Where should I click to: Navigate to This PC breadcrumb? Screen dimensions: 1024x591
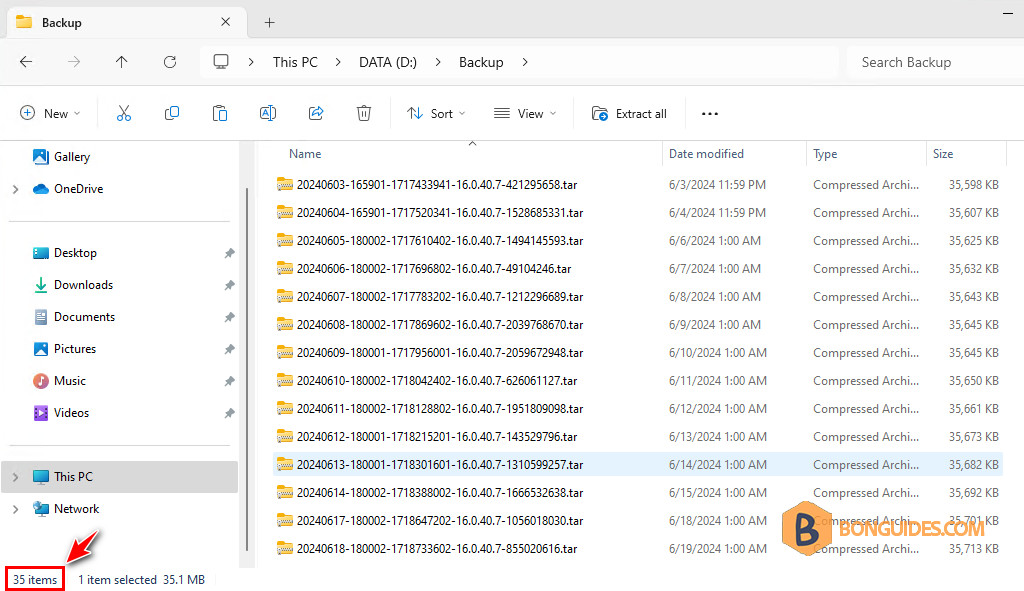[x=295, y=62]
